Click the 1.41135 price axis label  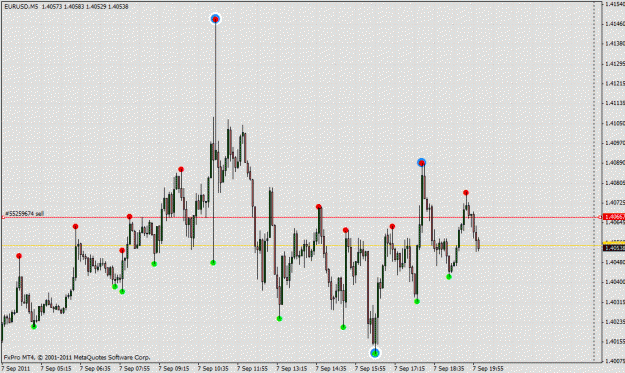pos(615,103)
